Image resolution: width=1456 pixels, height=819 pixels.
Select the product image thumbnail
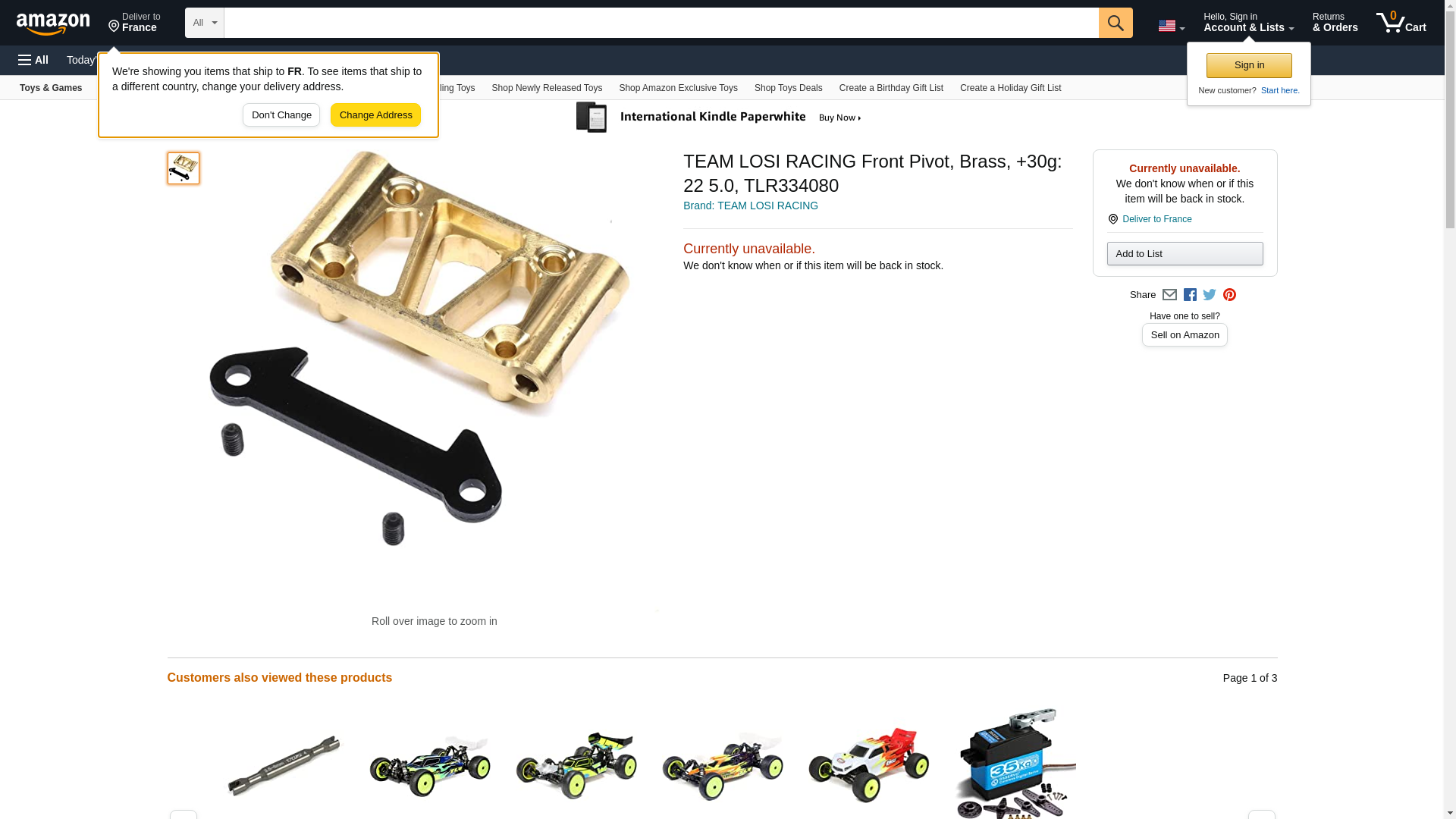point(184,168)
